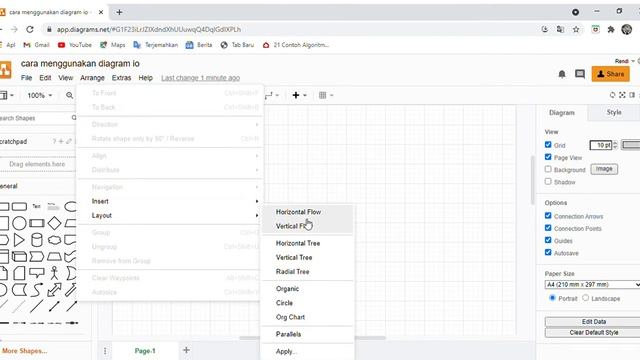
Task: Select the trapezoid shape in General
Action: (x=54, y=256)
